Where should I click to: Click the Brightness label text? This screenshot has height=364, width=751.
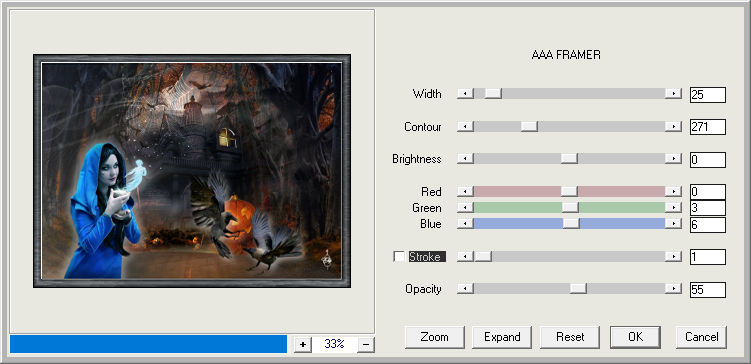pos(416,159)
